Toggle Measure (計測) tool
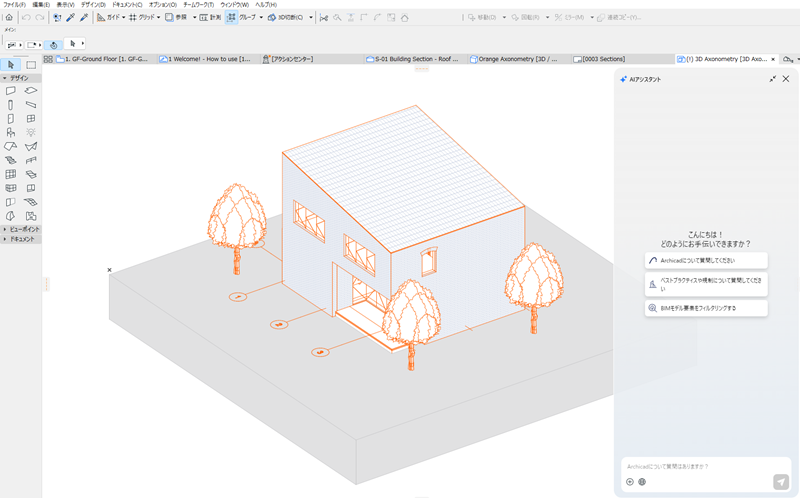The width and height of the screenshot is (800, 498). tap(210, 17)
